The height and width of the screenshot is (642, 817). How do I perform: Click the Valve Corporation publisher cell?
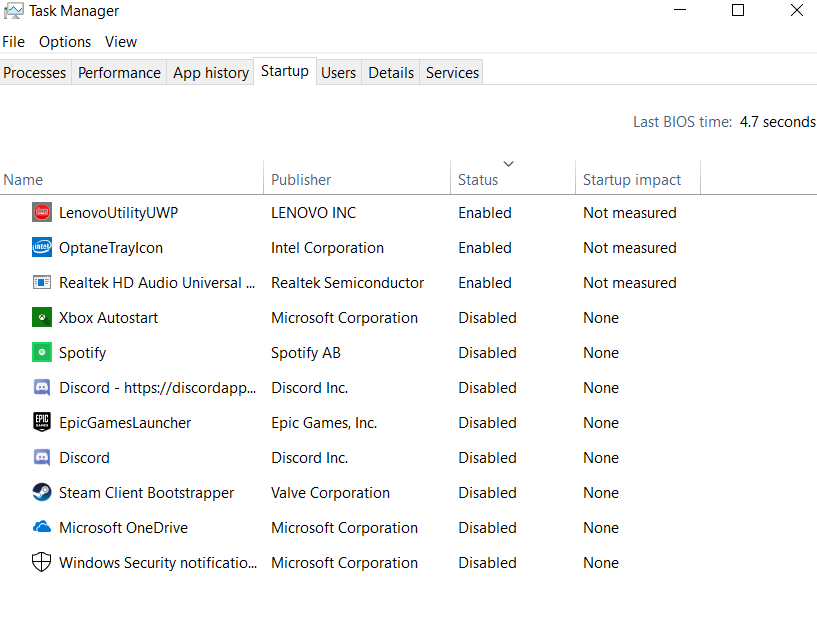(x=330, y=493)
